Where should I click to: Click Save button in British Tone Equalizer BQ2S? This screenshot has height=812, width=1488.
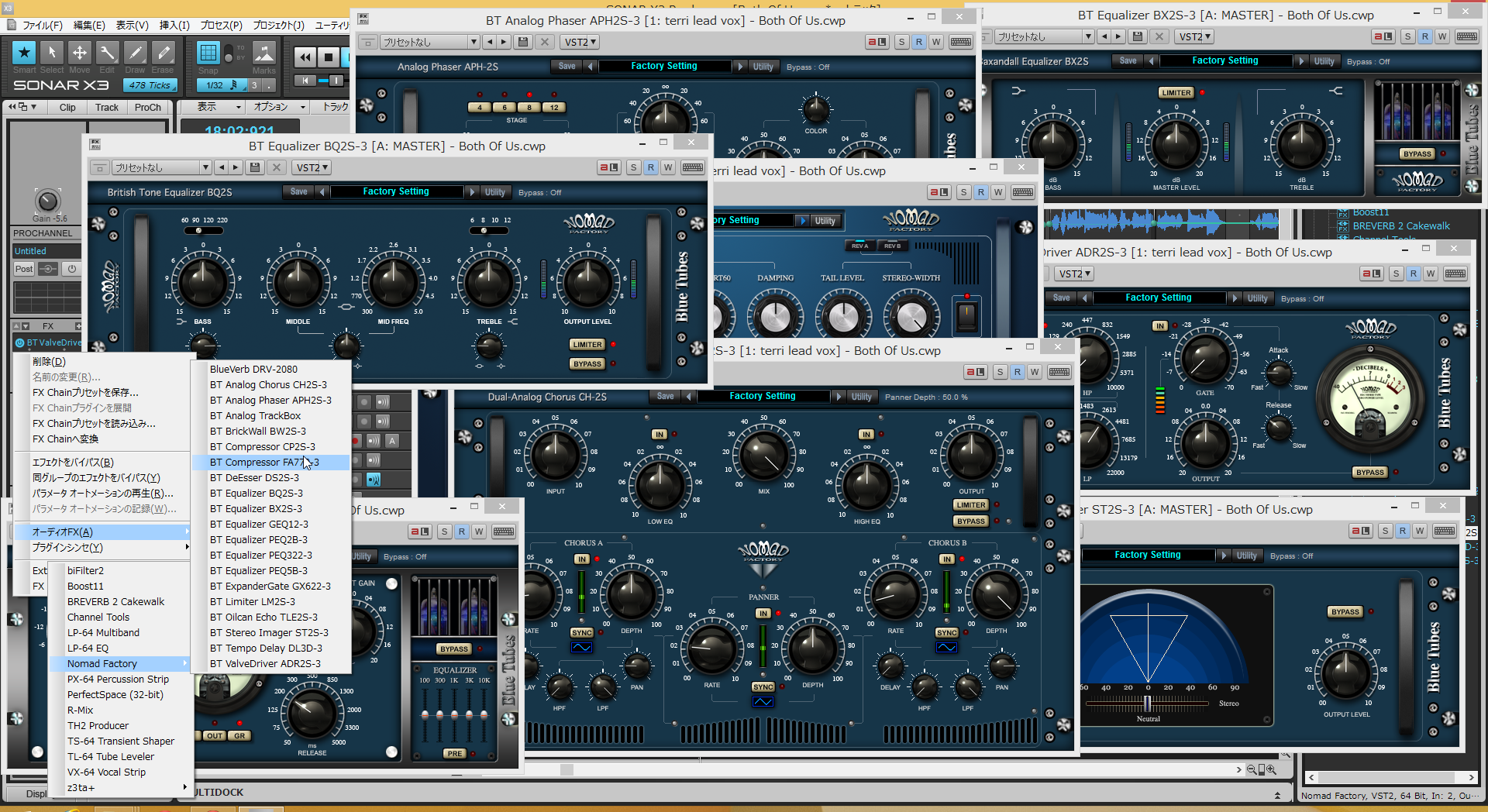pos(299,191)
